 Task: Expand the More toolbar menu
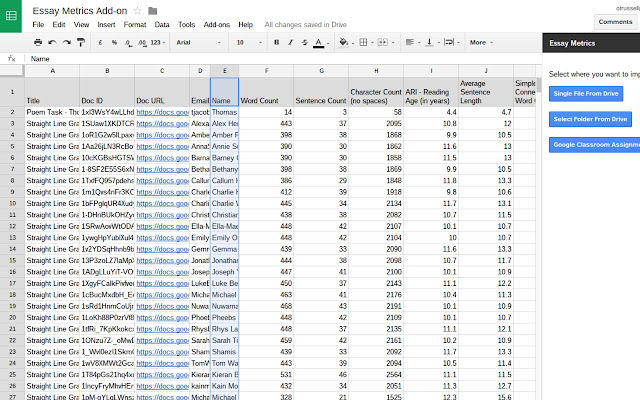(x=481, y=42)
